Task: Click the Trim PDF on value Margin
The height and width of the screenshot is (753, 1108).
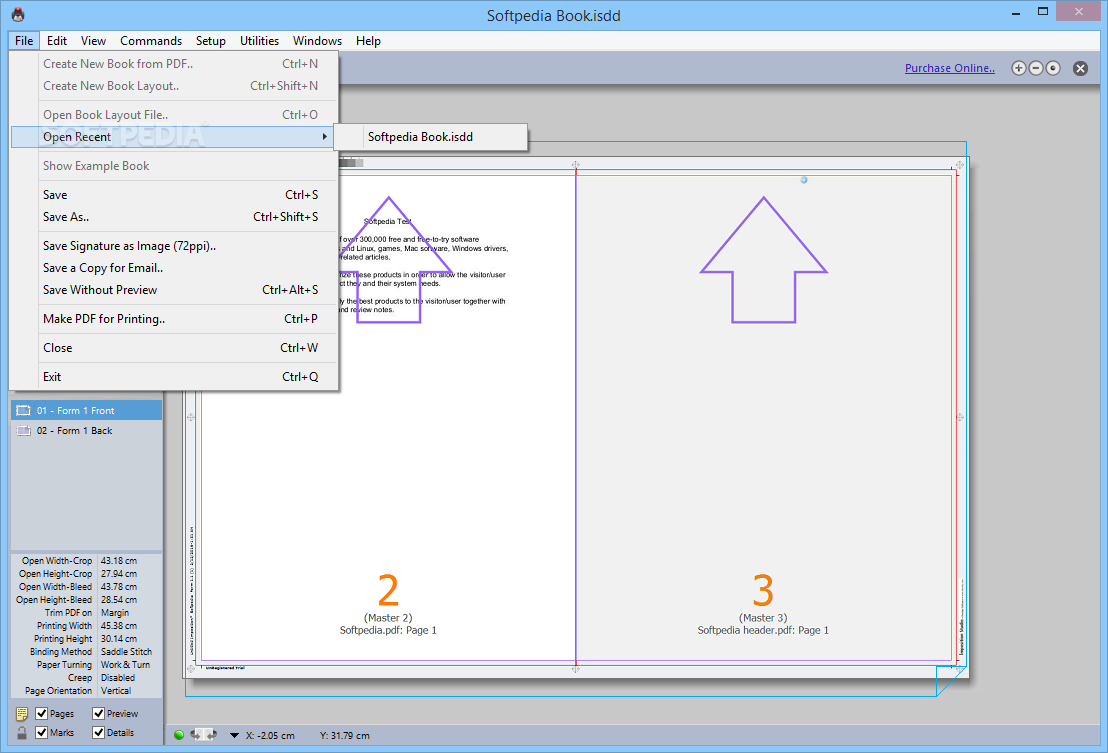Action: 114,613
